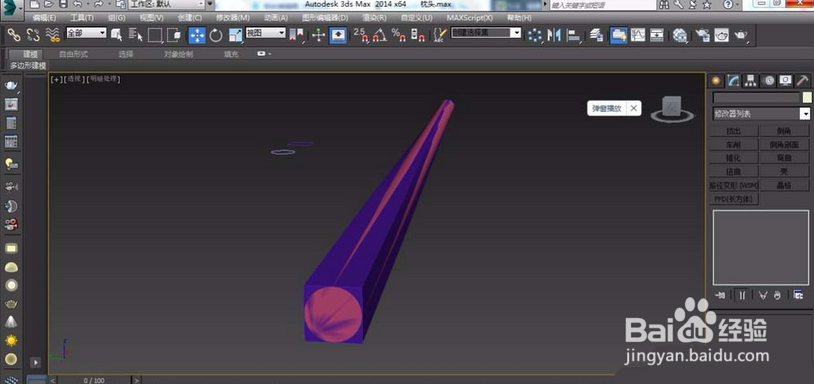Image resolution: width=814 pixels, height=384 pixels.
Task: Apply the 挤出 modifier button
Action: coord(734,131)
